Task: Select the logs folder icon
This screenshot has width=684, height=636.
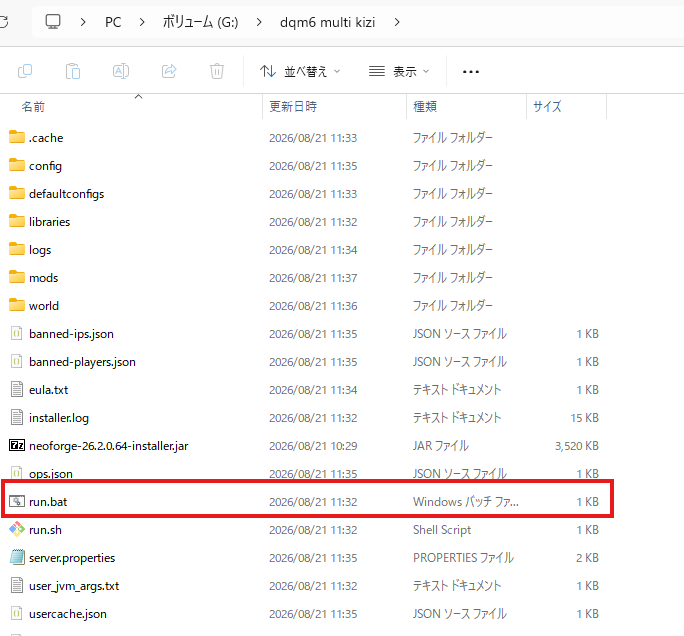Action: 17,249
